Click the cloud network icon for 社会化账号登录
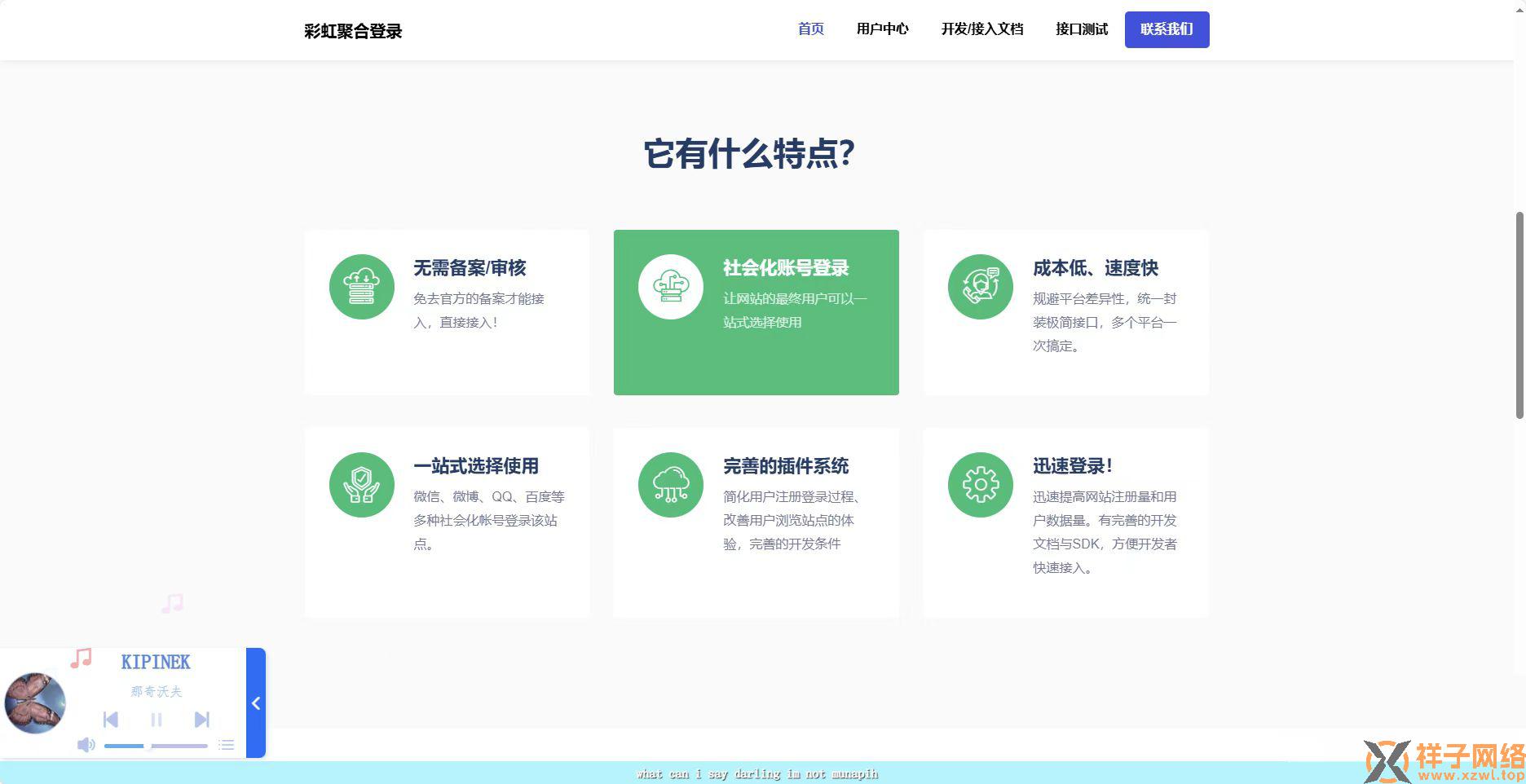Image resolution: width=1526 pixels, height=784 pixels. [x=671, y=287]
